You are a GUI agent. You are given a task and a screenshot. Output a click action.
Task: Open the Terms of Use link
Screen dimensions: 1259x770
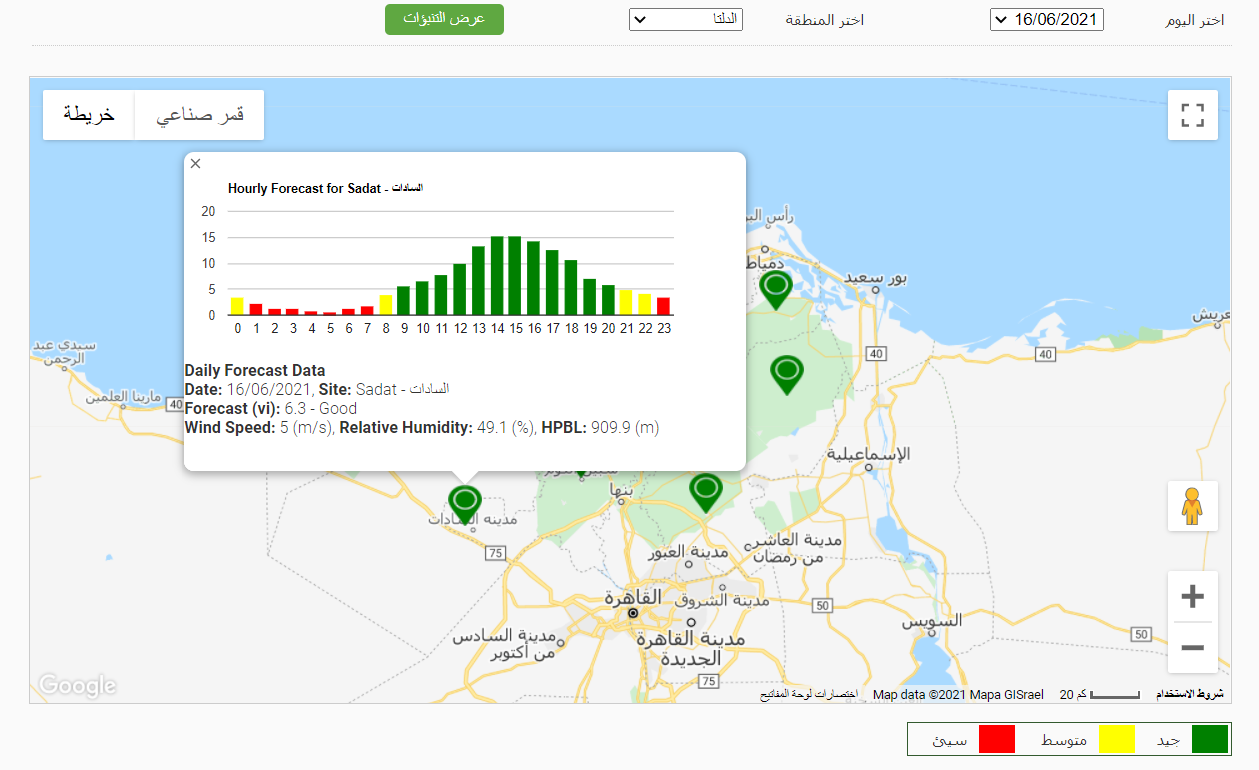click(x=1189, y=694)
